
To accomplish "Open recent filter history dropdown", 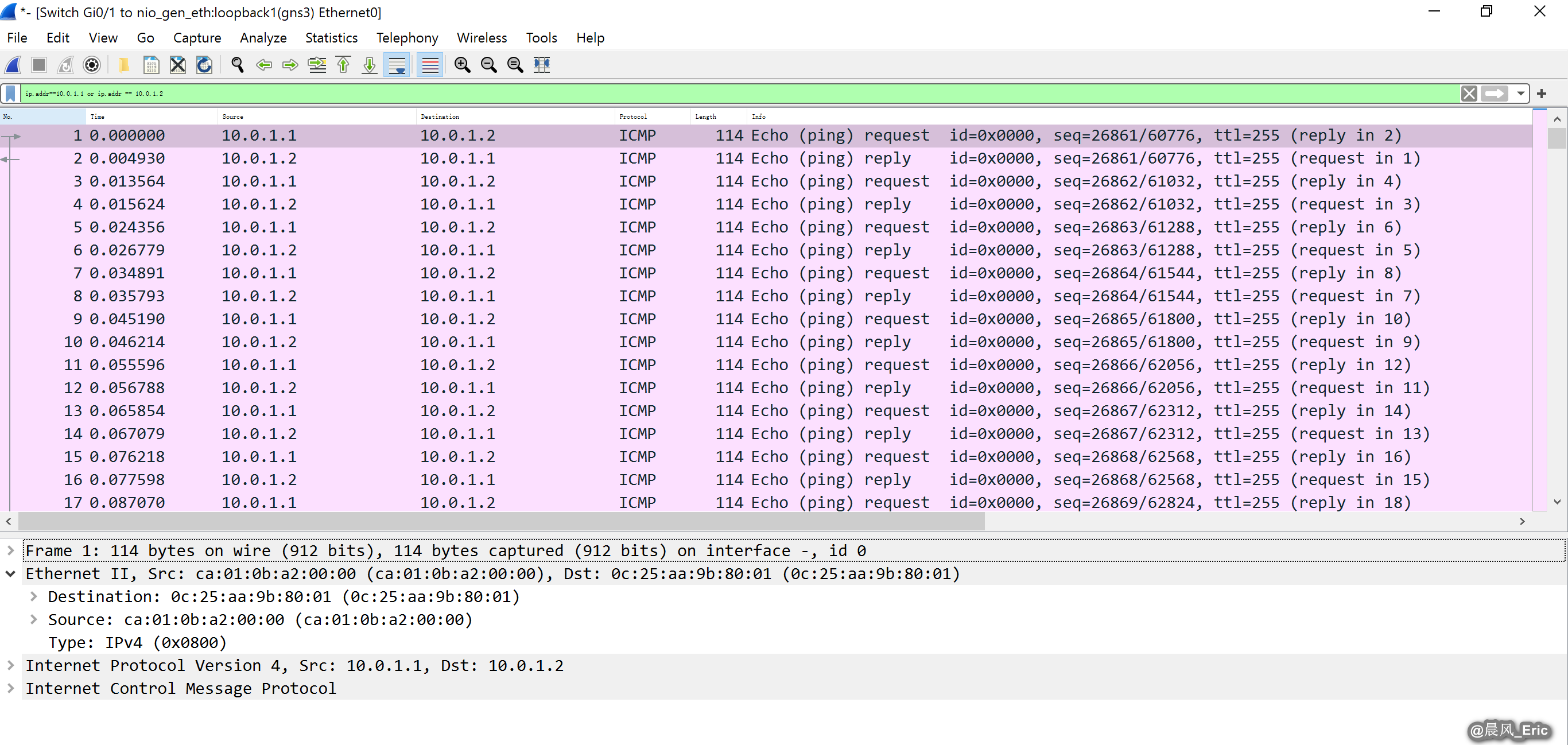I will (x=1520, y=94).
